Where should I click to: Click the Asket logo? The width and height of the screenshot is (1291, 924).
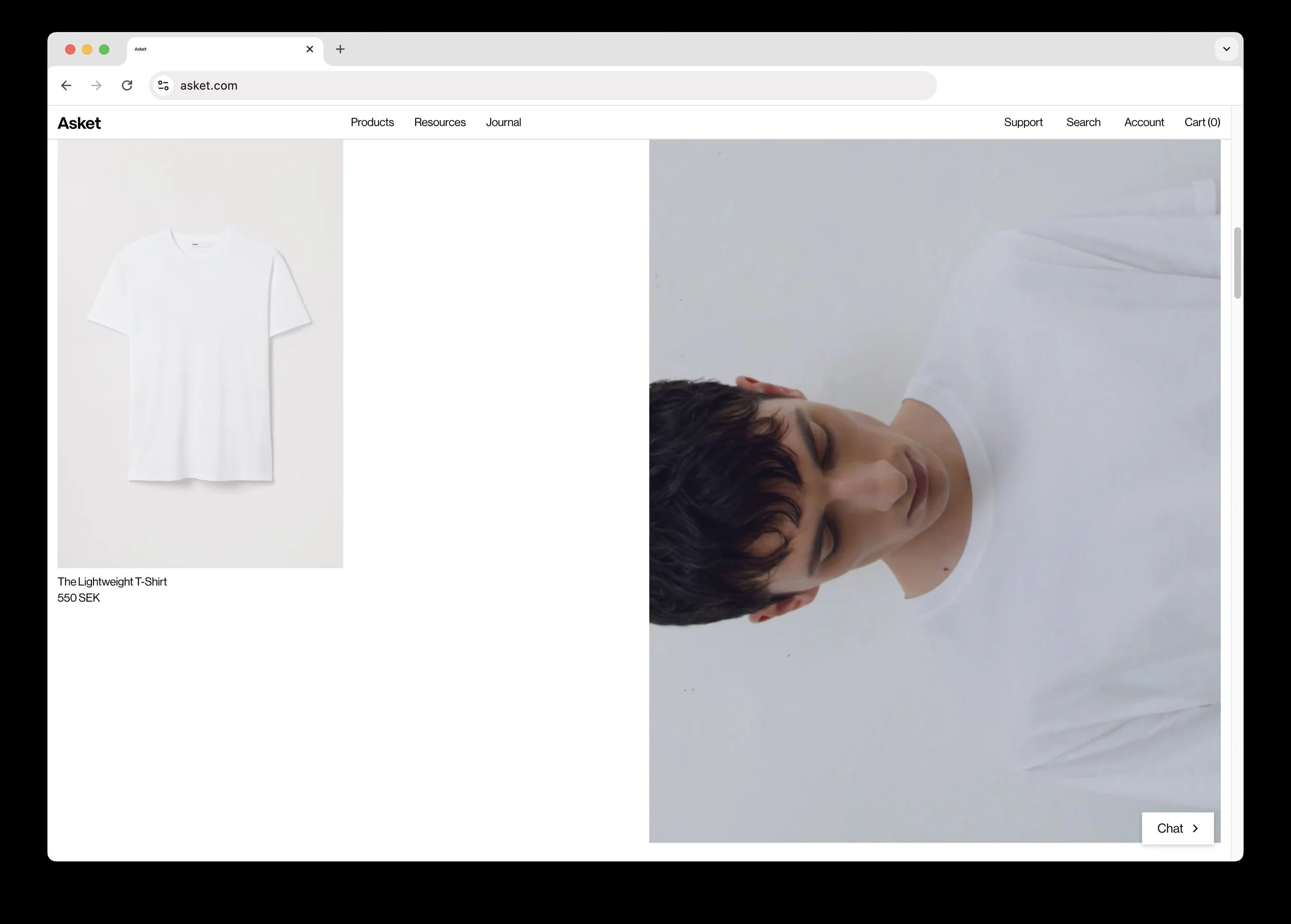pyautogui.click(x=79, y=123)
